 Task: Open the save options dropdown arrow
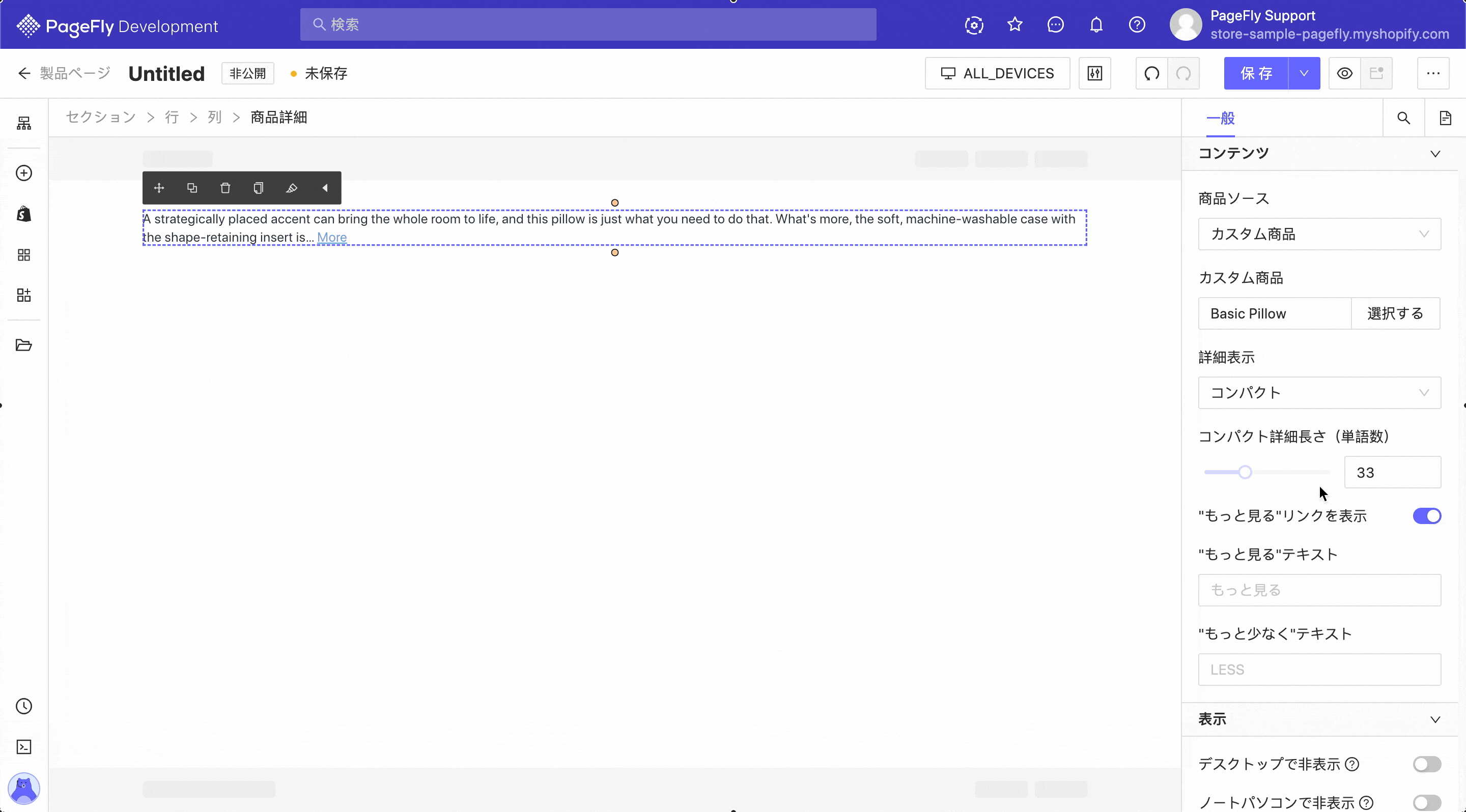click(1304, 73)
